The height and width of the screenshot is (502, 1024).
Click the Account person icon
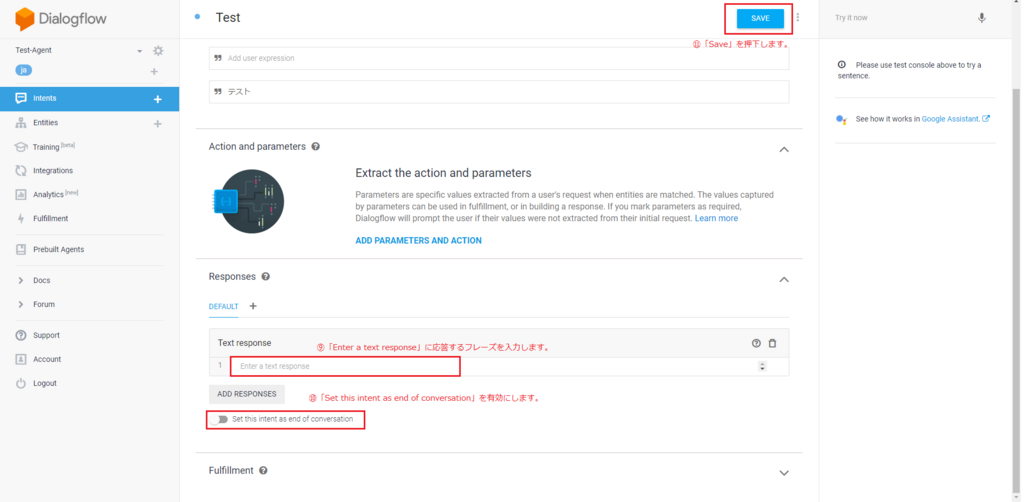coord(21,359)
